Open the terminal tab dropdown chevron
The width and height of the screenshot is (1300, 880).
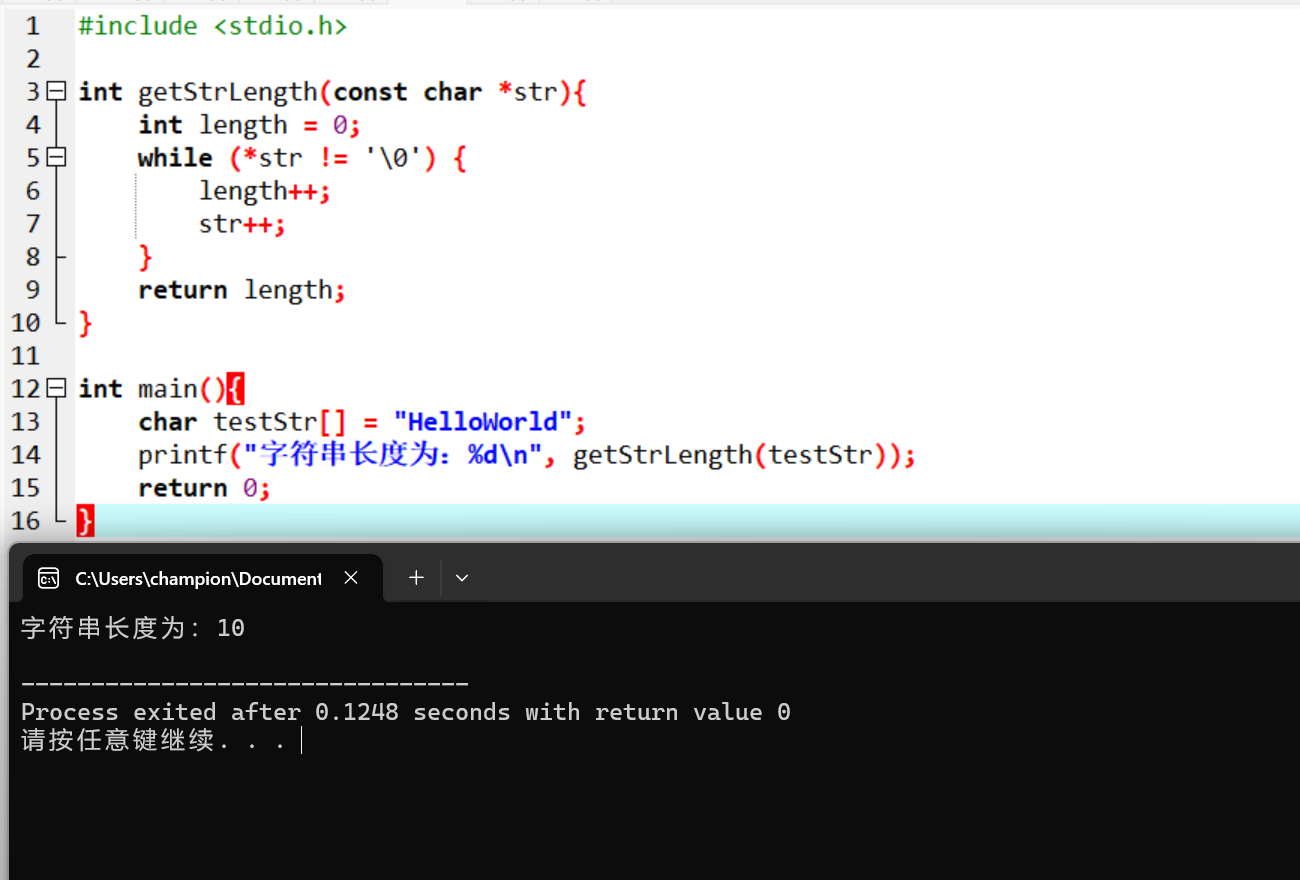point(462,578)
